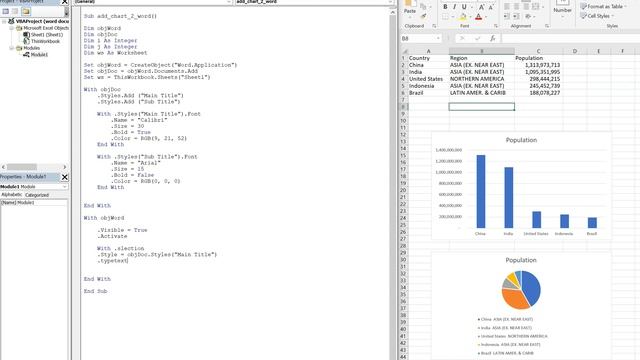640x360 pixels.
Task: Open the Underline style dropdown arrow
Action: (x=472, y=7)
